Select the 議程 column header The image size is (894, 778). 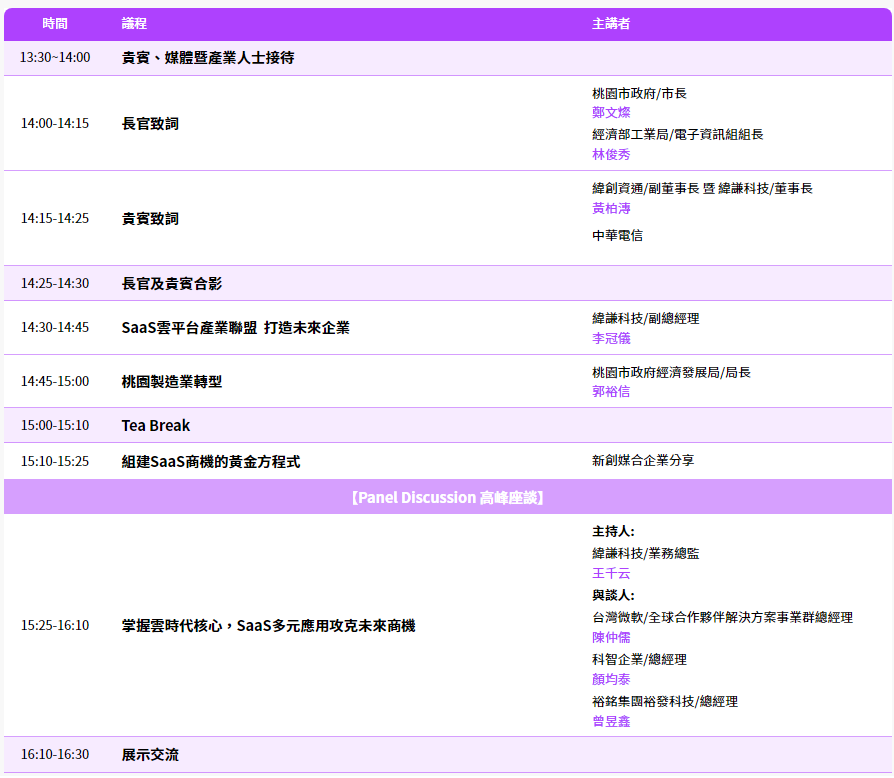(134, 23)
